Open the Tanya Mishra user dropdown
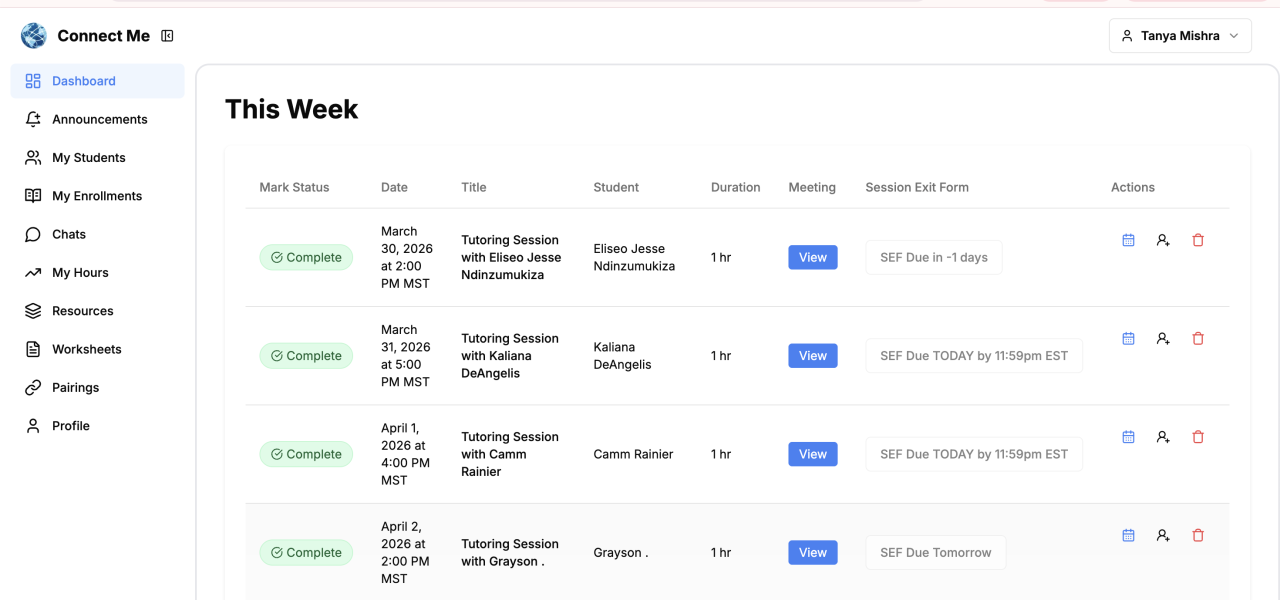Viewport: 1280px width, 600px height. point(1180,36)
